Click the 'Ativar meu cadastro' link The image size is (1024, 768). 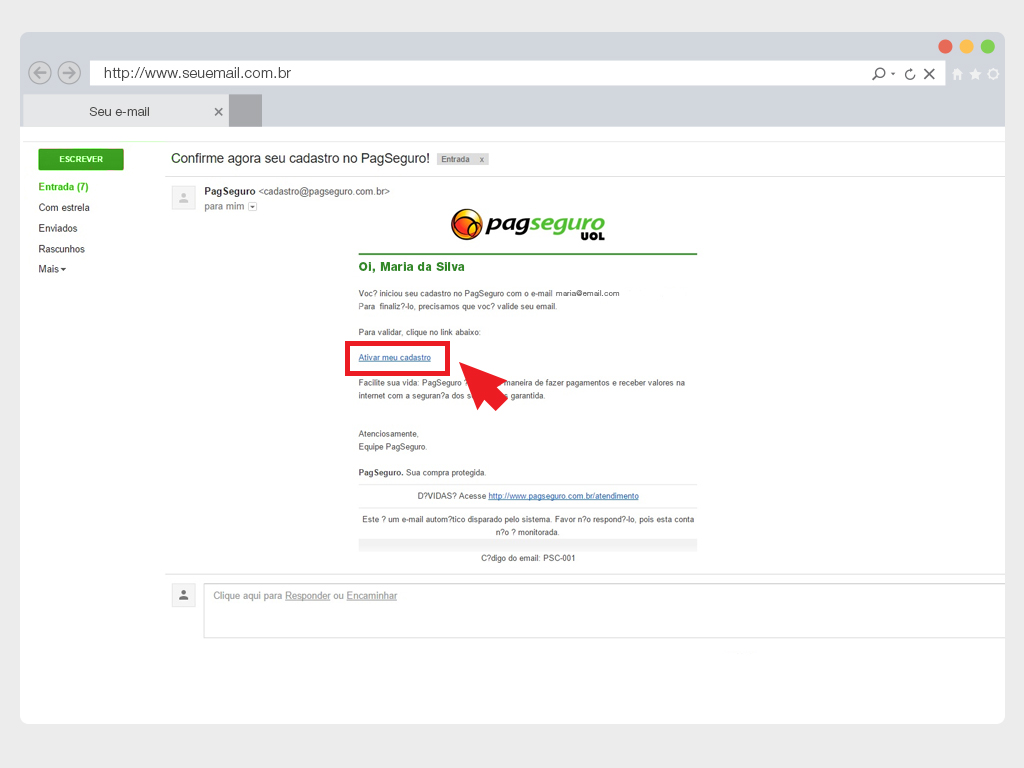tap(394, 357)
